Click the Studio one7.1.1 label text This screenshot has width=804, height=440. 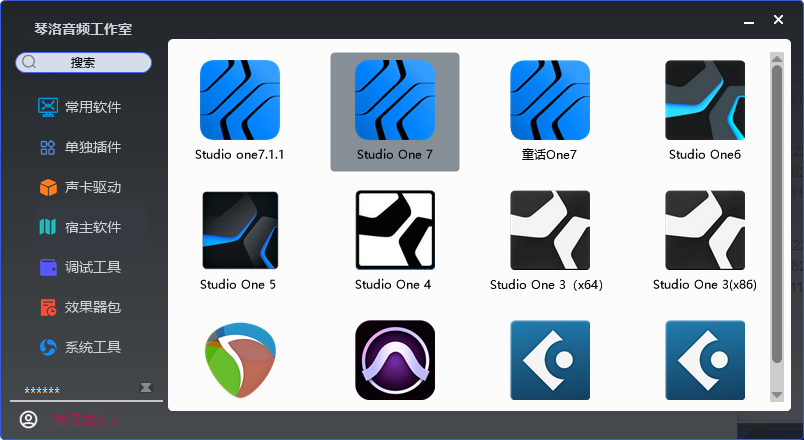click(239, 154)
